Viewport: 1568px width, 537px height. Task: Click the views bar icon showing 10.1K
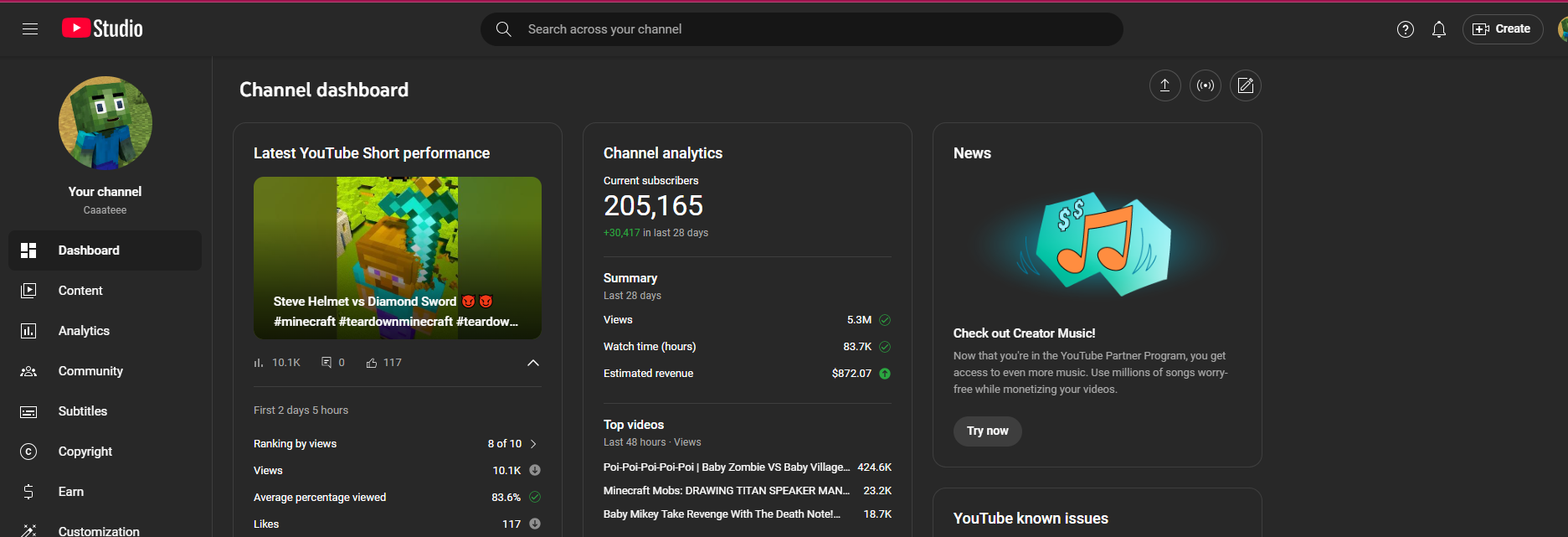(x=258, y=363)
